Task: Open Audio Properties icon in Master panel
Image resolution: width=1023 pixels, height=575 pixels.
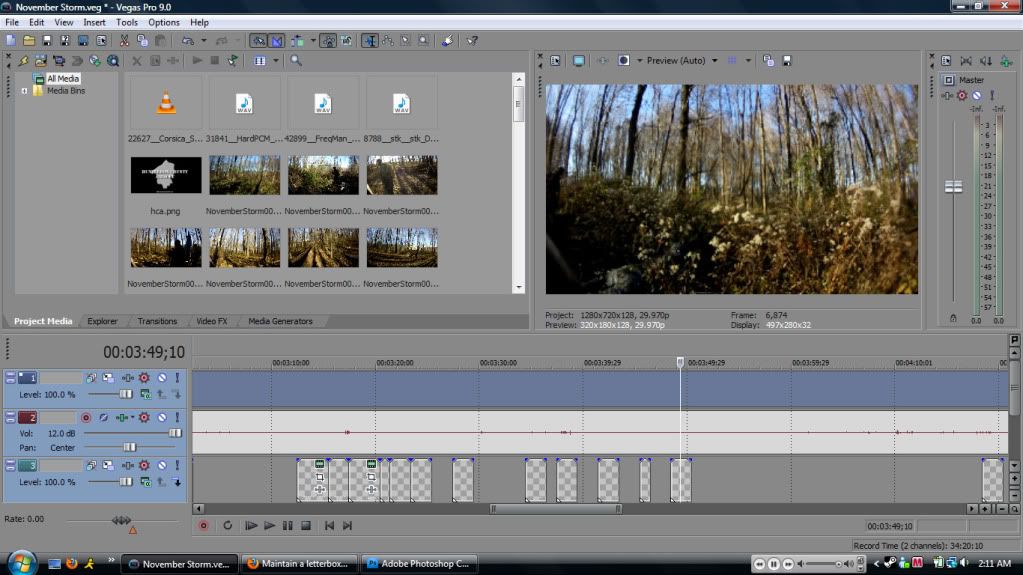Action: point(946,61)
